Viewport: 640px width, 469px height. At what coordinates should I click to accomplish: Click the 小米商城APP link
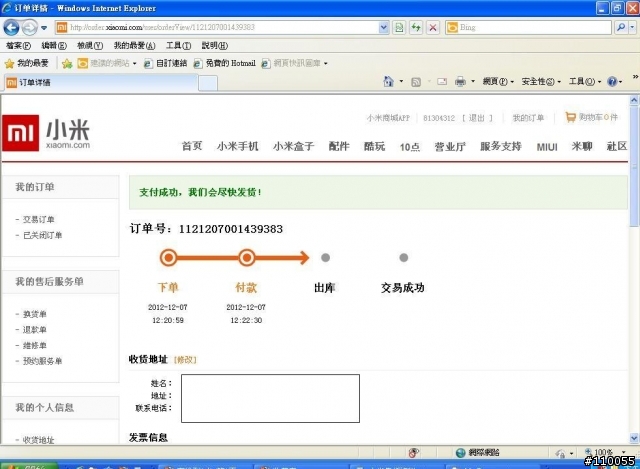388,118
